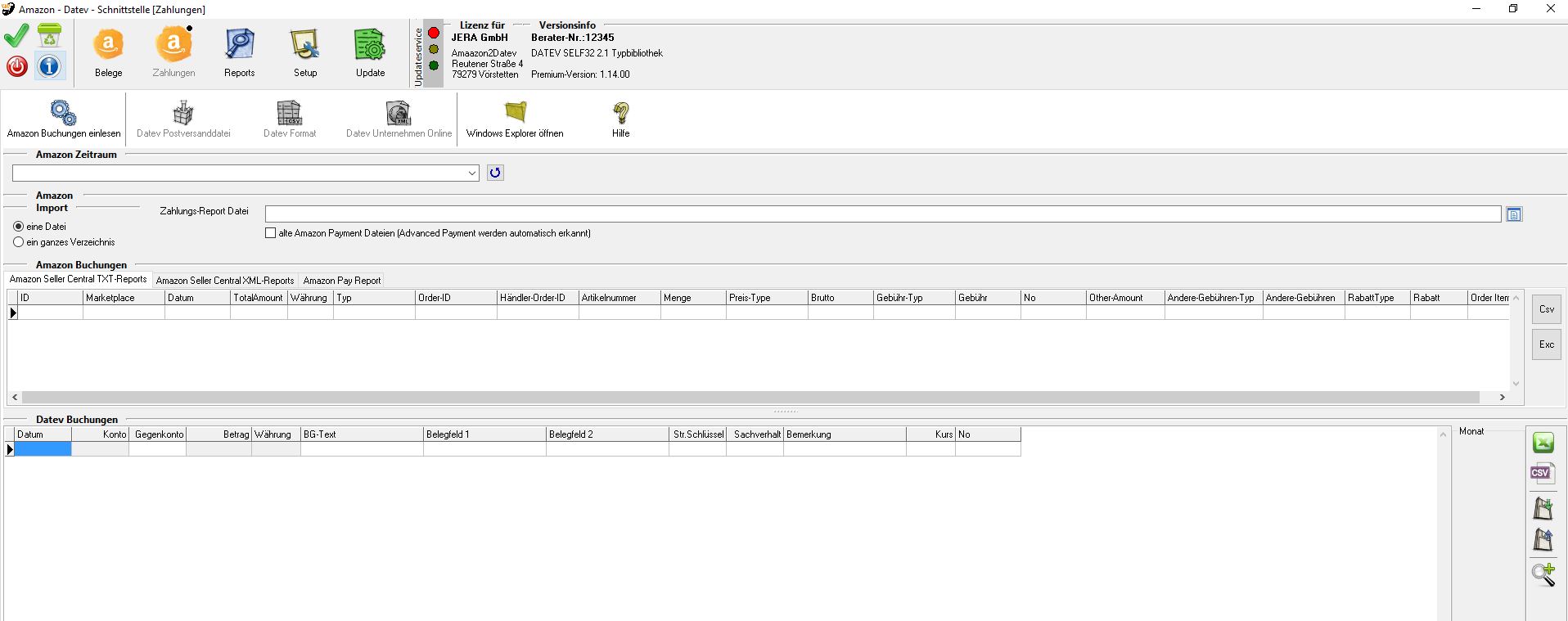The height and width of the screenshot is (621, 1568).
Task: Enable alte Amazon Payment Dateien checkbox
Action: pos(271,233)
